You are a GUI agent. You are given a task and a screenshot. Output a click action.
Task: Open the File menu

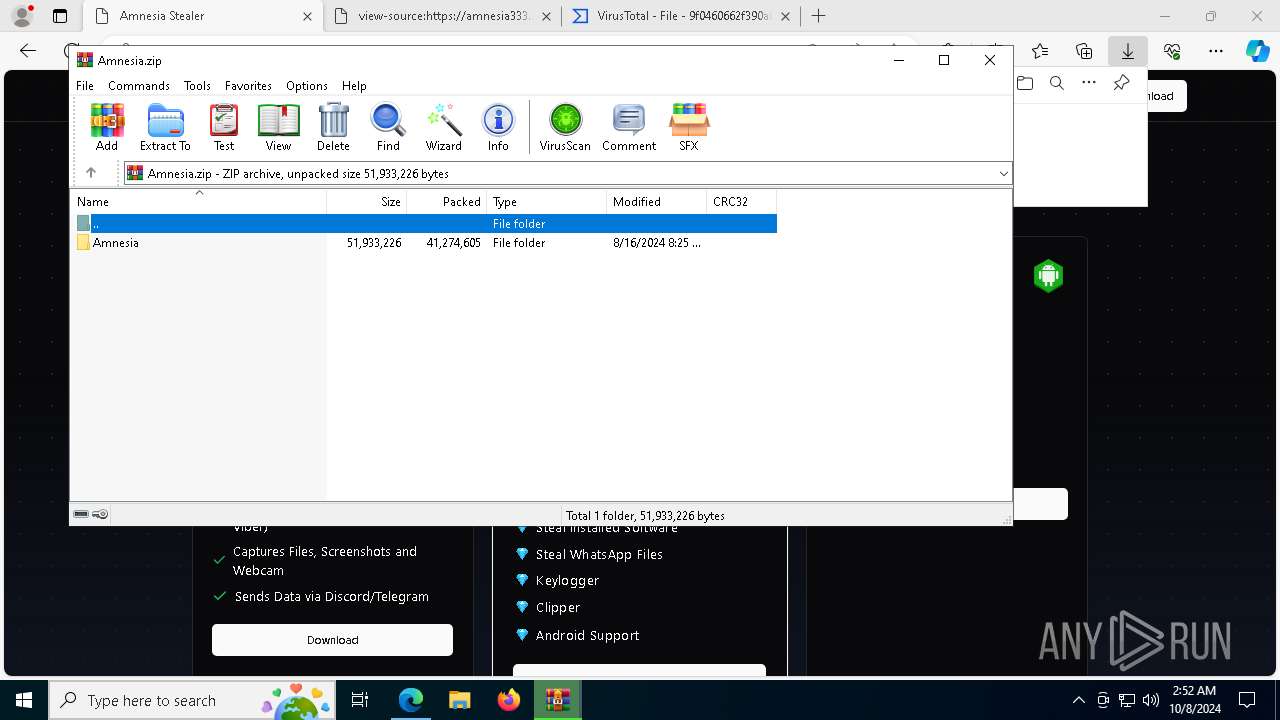(85, 86)
